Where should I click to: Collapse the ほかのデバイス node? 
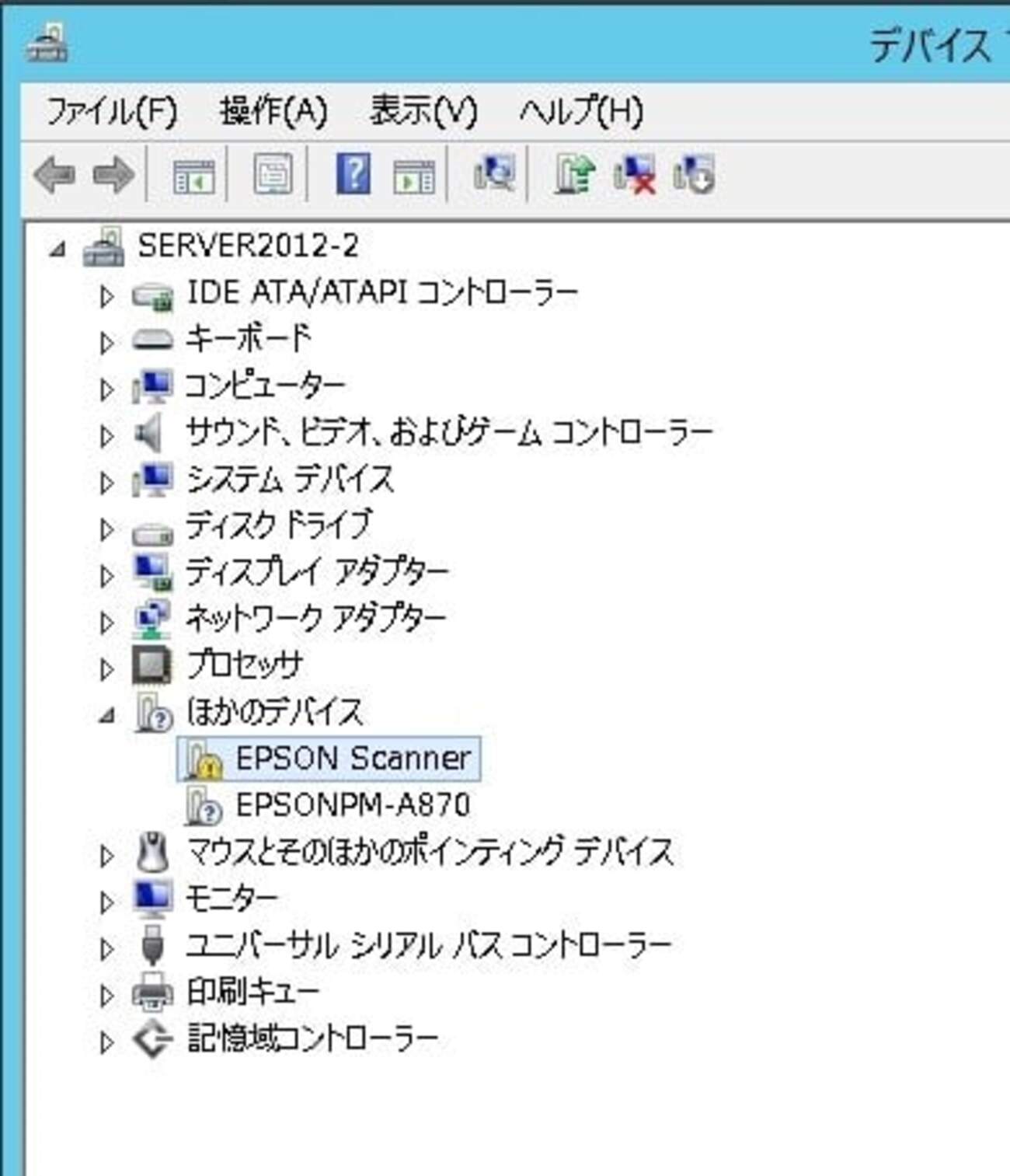click(107, 716)
